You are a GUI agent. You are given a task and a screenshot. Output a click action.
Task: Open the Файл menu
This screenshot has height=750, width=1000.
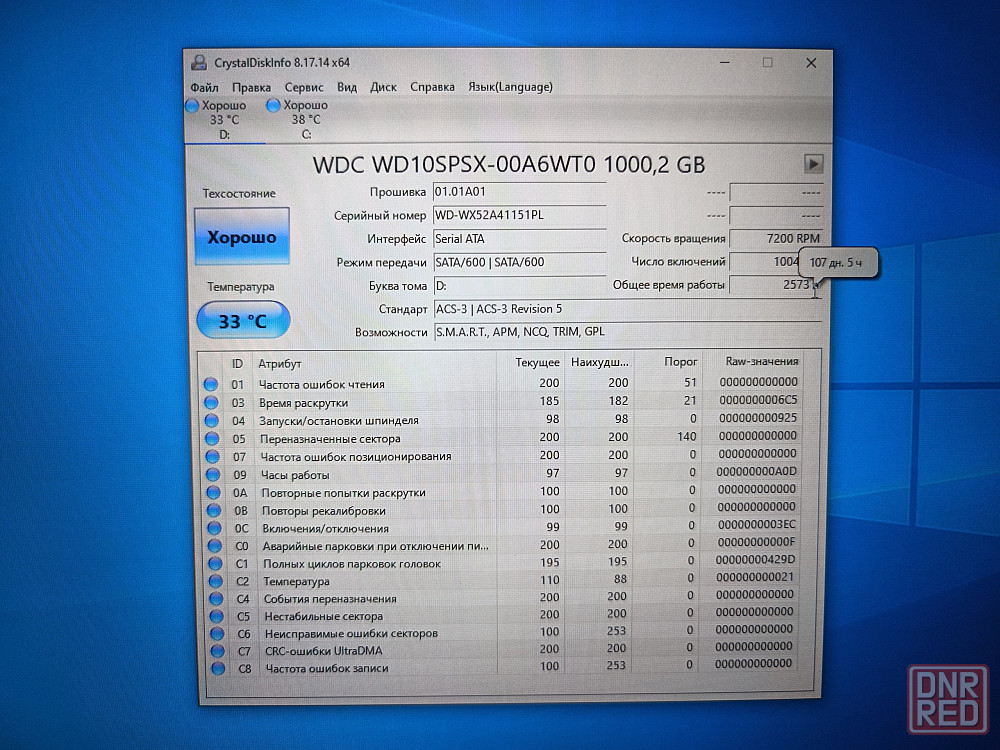point(204,87)
